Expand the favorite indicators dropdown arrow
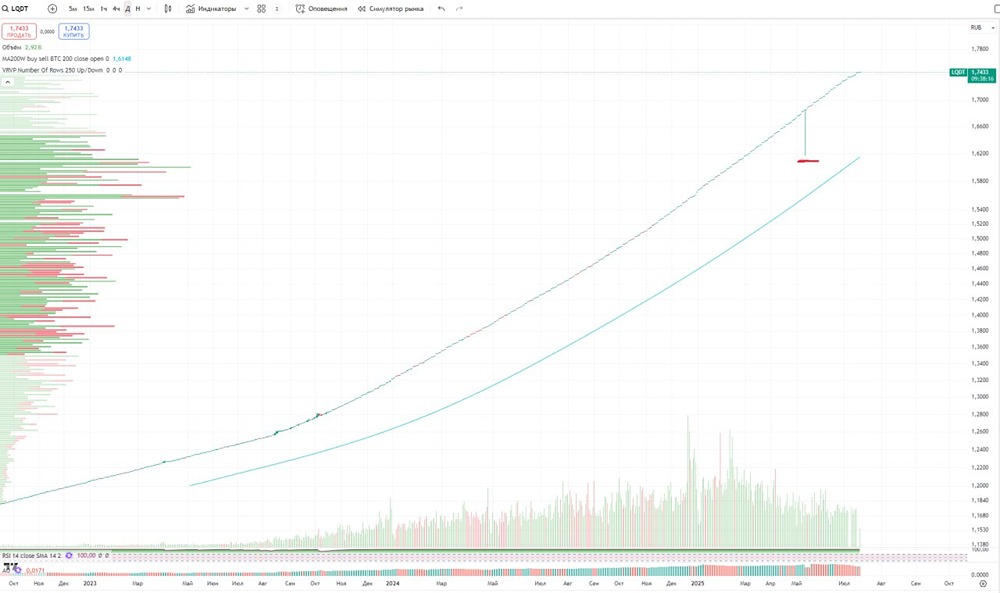1000x593 pixels. coord(247,9)
